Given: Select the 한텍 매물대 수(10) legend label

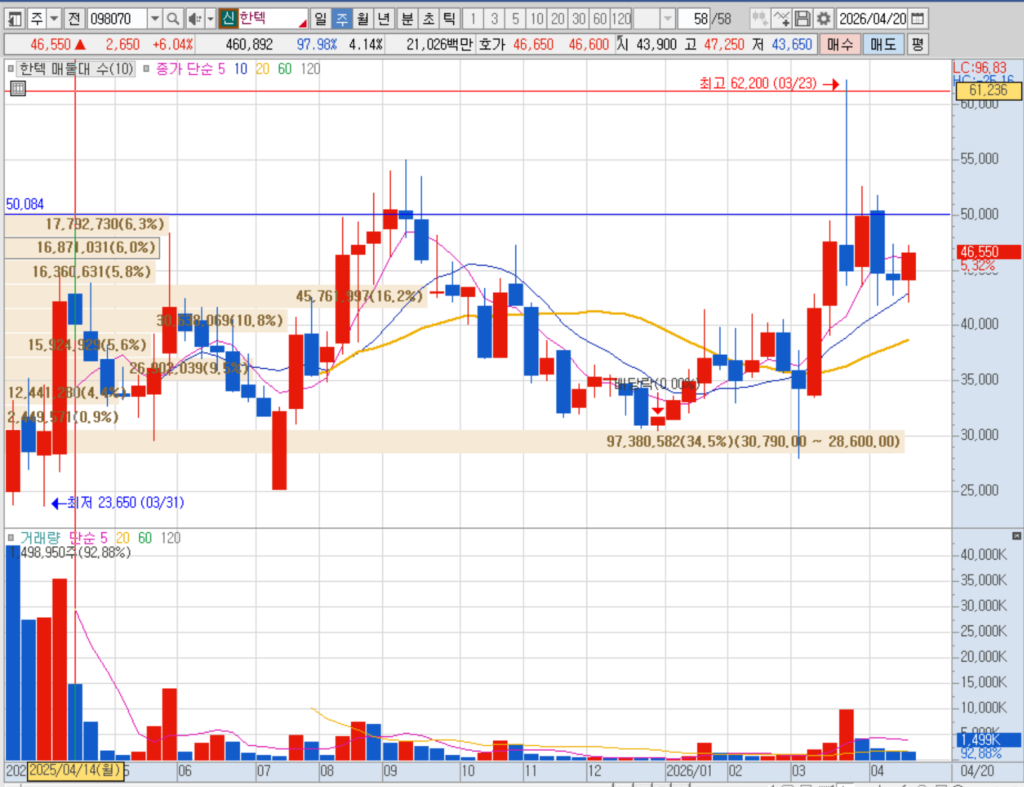Looking at the screenshot, I should coord(76,69).
